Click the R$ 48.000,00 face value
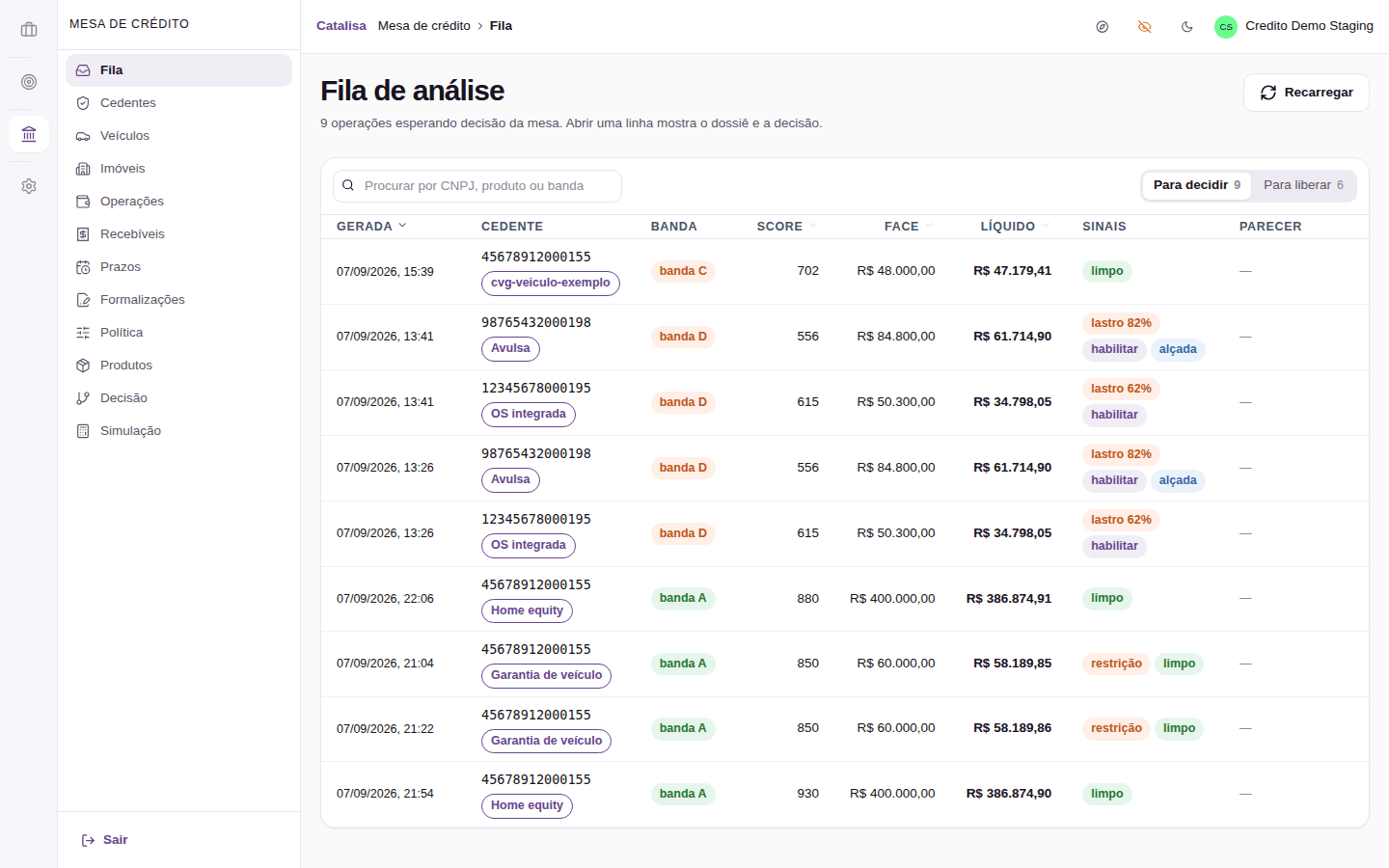Viewport: 1389px width, 868px height. (896, 271)
